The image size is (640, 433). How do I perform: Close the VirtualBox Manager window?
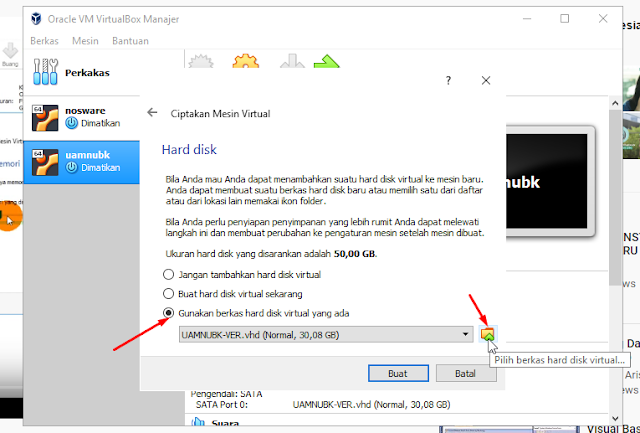point(603,19)
